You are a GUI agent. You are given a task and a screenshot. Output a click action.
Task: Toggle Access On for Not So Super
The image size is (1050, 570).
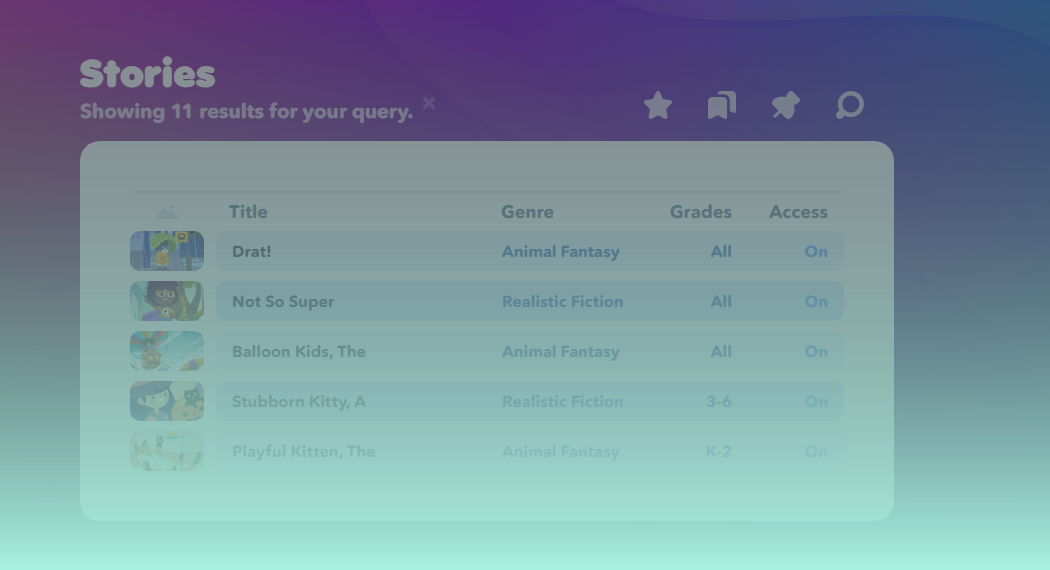816,301
